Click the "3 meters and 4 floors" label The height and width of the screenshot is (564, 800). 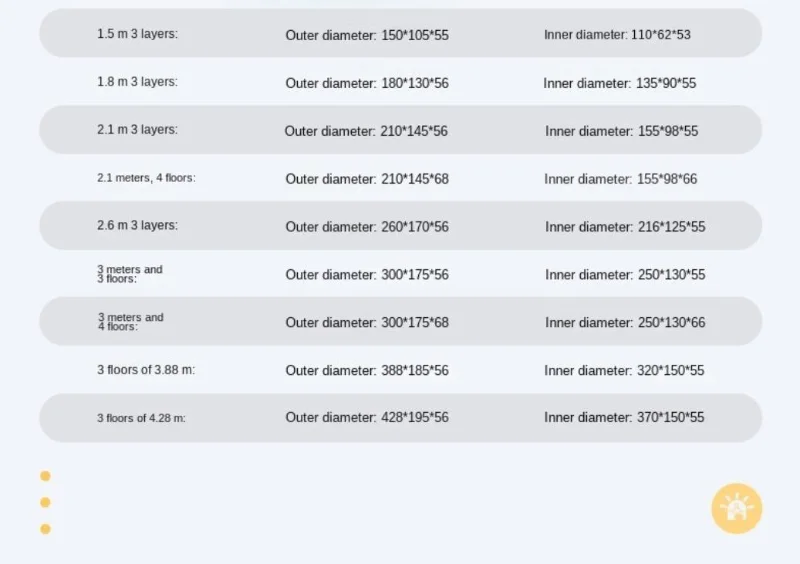point(130,322)
